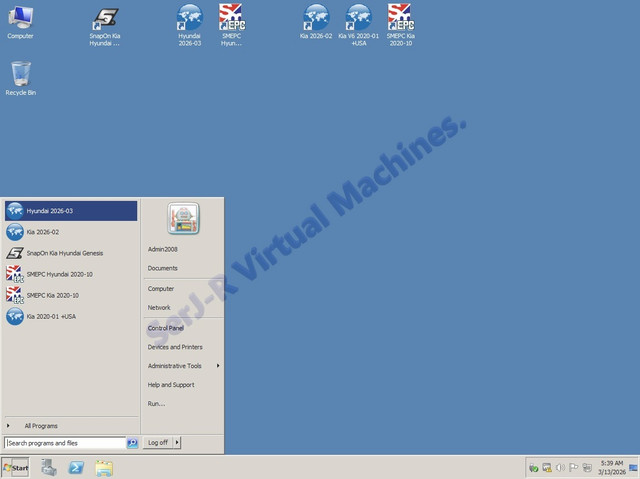Click the network tray icon left of clock
The image size is (640, 479).
[587, 468]
